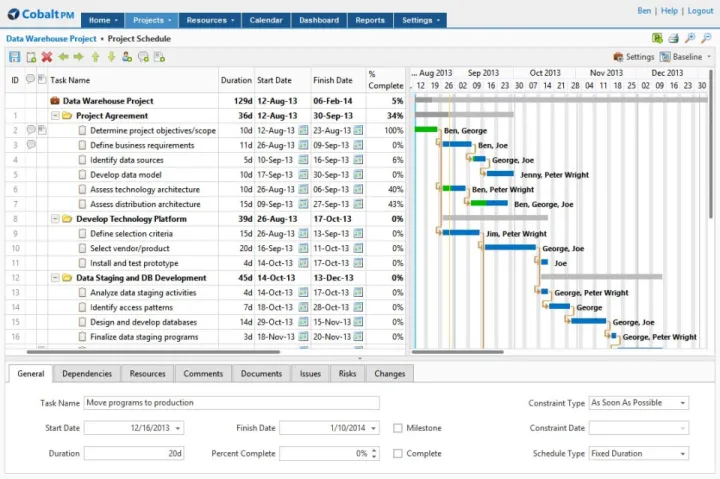720x479 pixels.
Task: Open finish date calendar for Define business requirements
Action: pyautogui.click(x=358, y=145)
